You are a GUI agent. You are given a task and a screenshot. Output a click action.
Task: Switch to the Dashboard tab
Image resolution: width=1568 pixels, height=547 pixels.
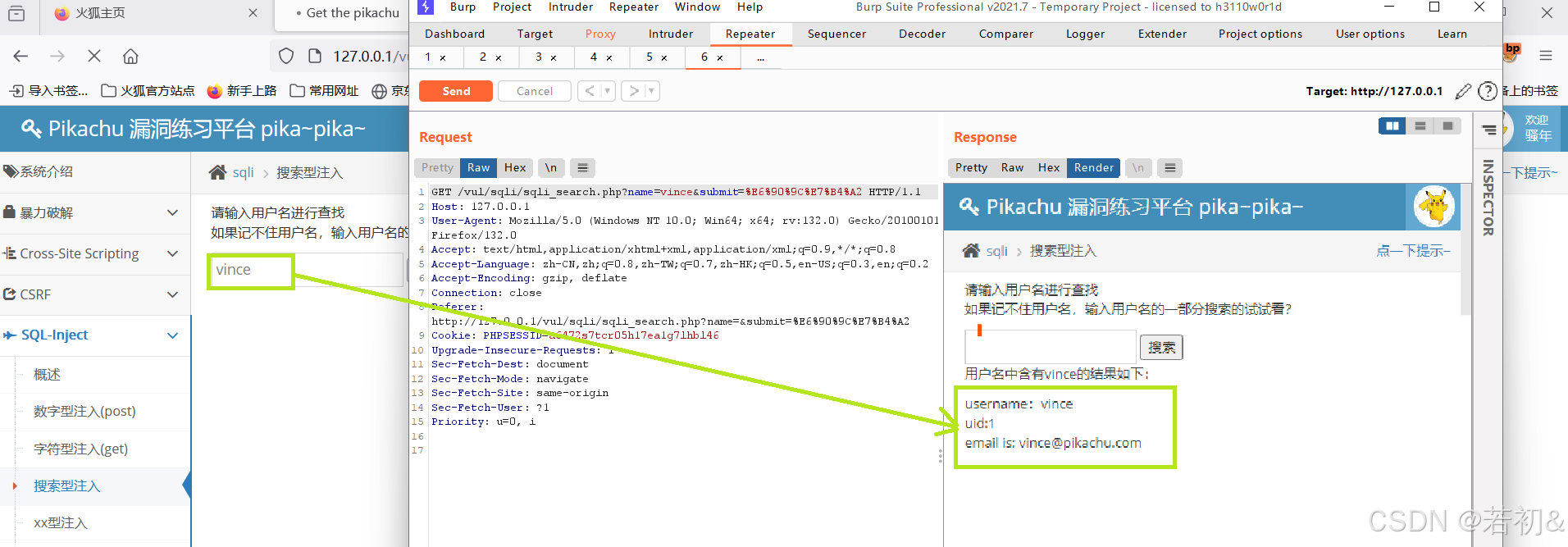click(x=454, y=34)
